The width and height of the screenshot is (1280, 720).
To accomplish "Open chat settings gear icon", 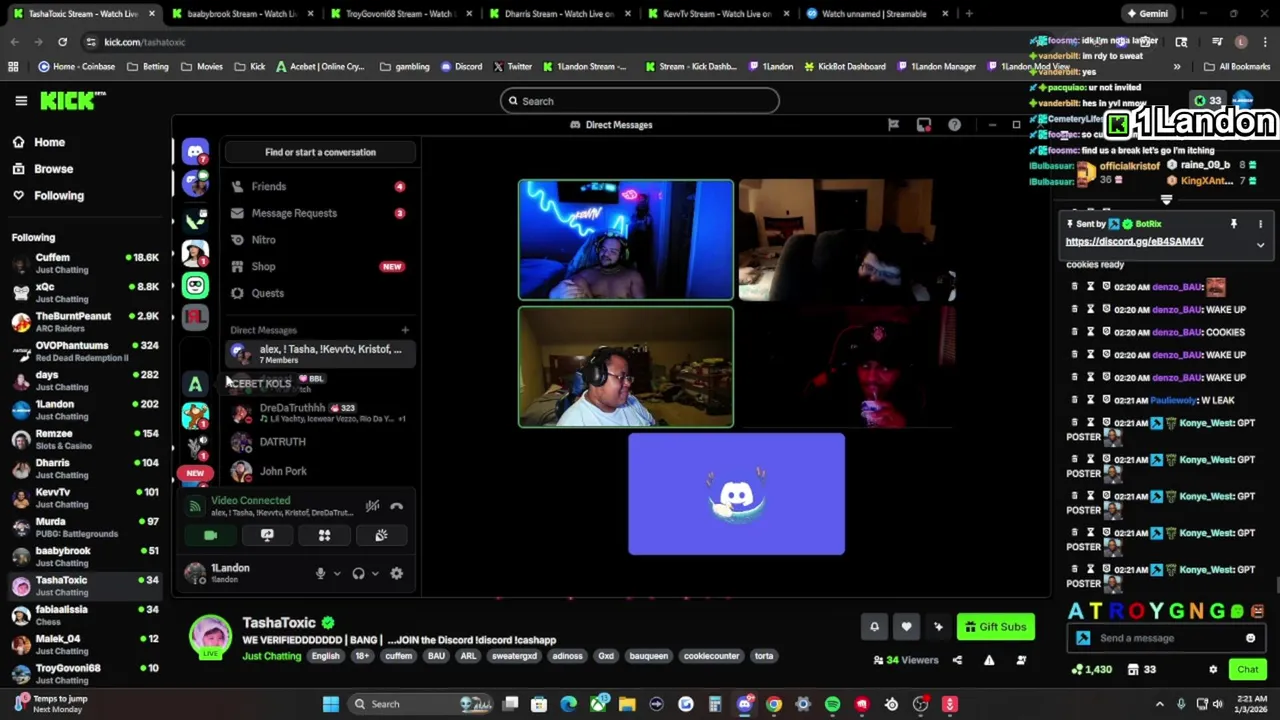I will coord(1213,670).
